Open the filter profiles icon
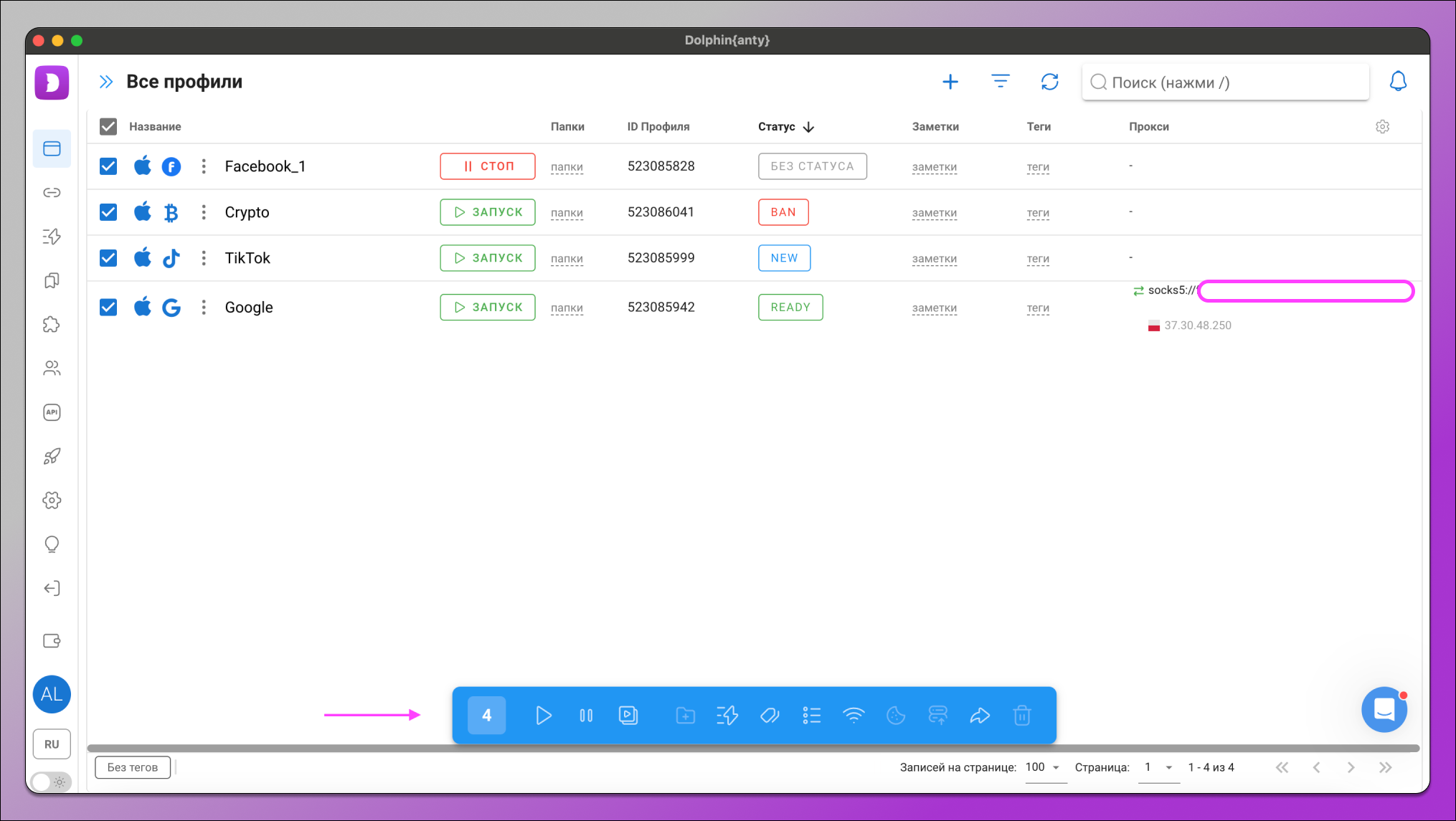 1001,82
